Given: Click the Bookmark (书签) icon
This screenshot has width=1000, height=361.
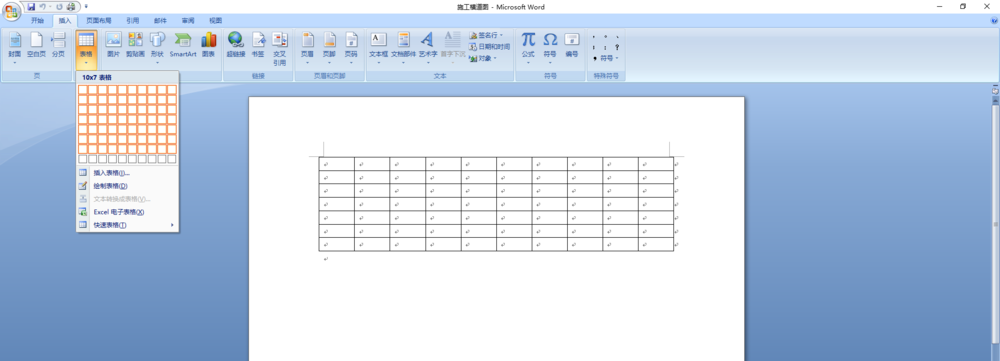Looking at the screenshot, I should click(x=258, y=45).
